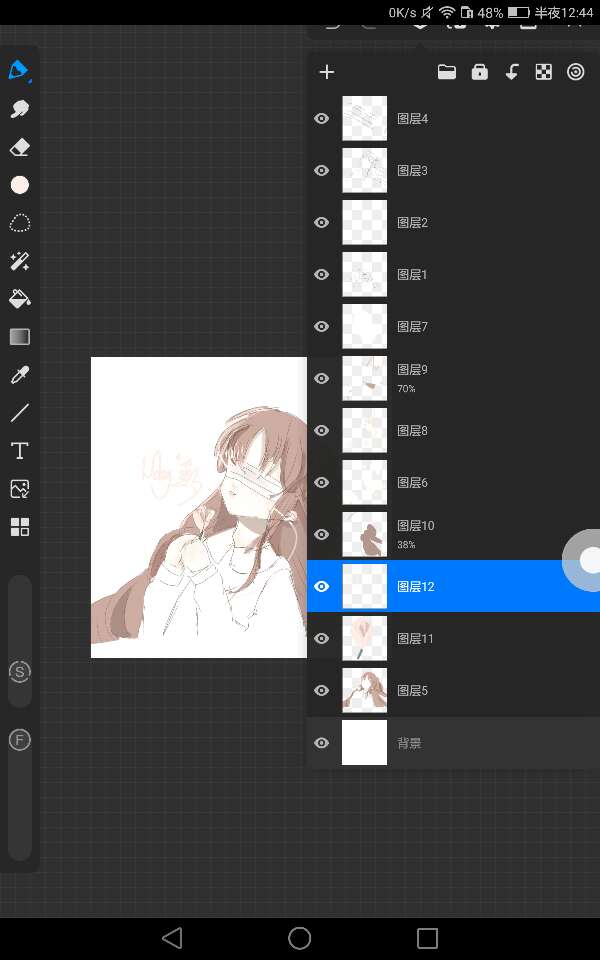
Task: Add a new layer with plus icon
Action: (326, 72)
